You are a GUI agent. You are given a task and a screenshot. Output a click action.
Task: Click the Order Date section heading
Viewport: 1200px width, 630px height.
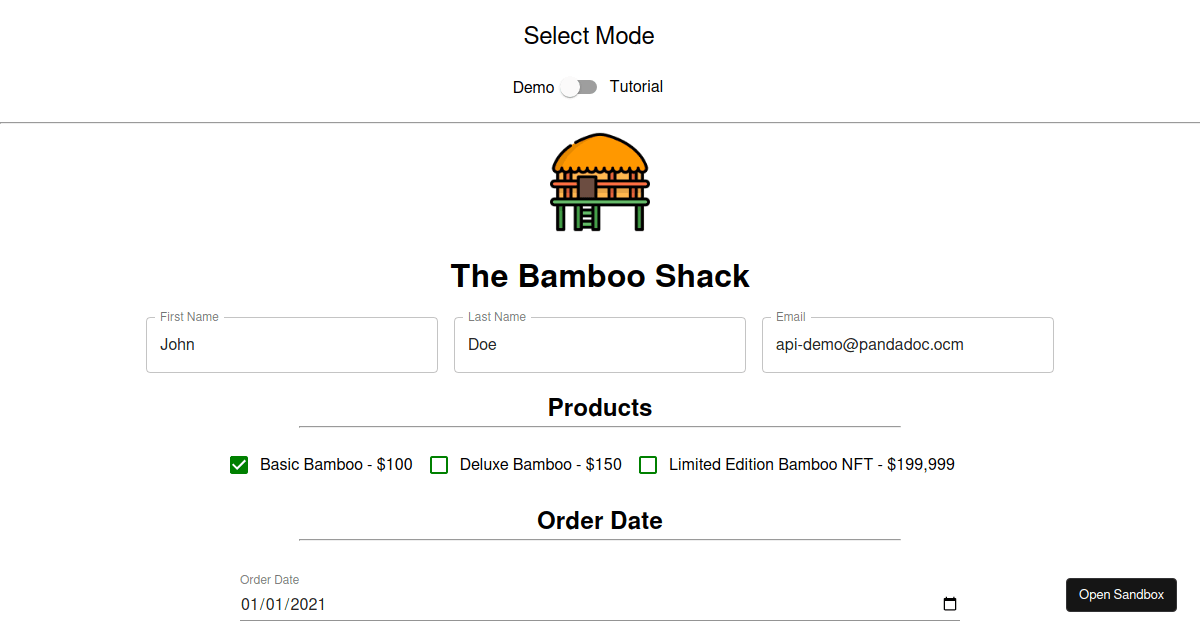click(600, 521)
